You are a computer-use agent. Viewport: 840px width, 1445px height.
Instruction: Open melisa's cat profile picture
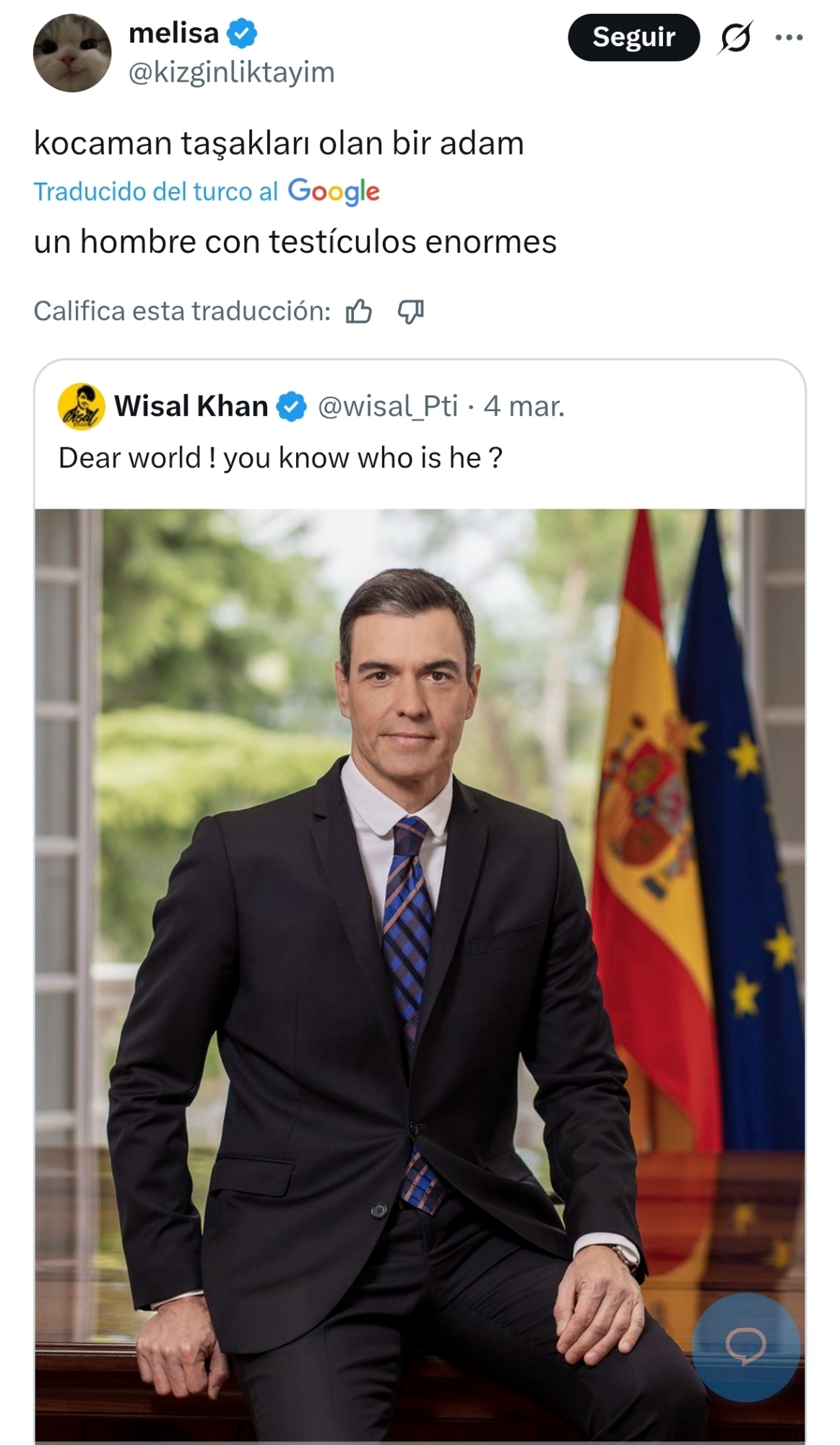coord(72,53)
